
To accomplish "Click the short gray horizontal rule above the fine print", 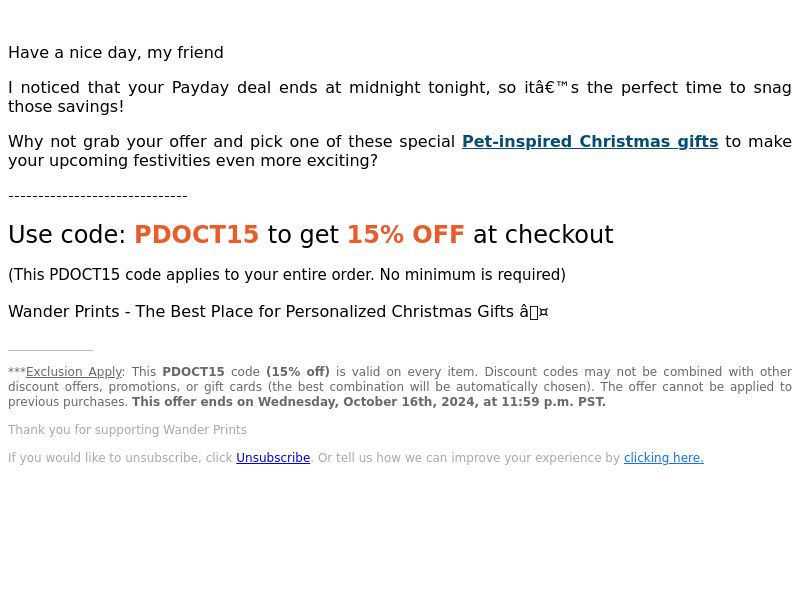I will tap(51, 351).
